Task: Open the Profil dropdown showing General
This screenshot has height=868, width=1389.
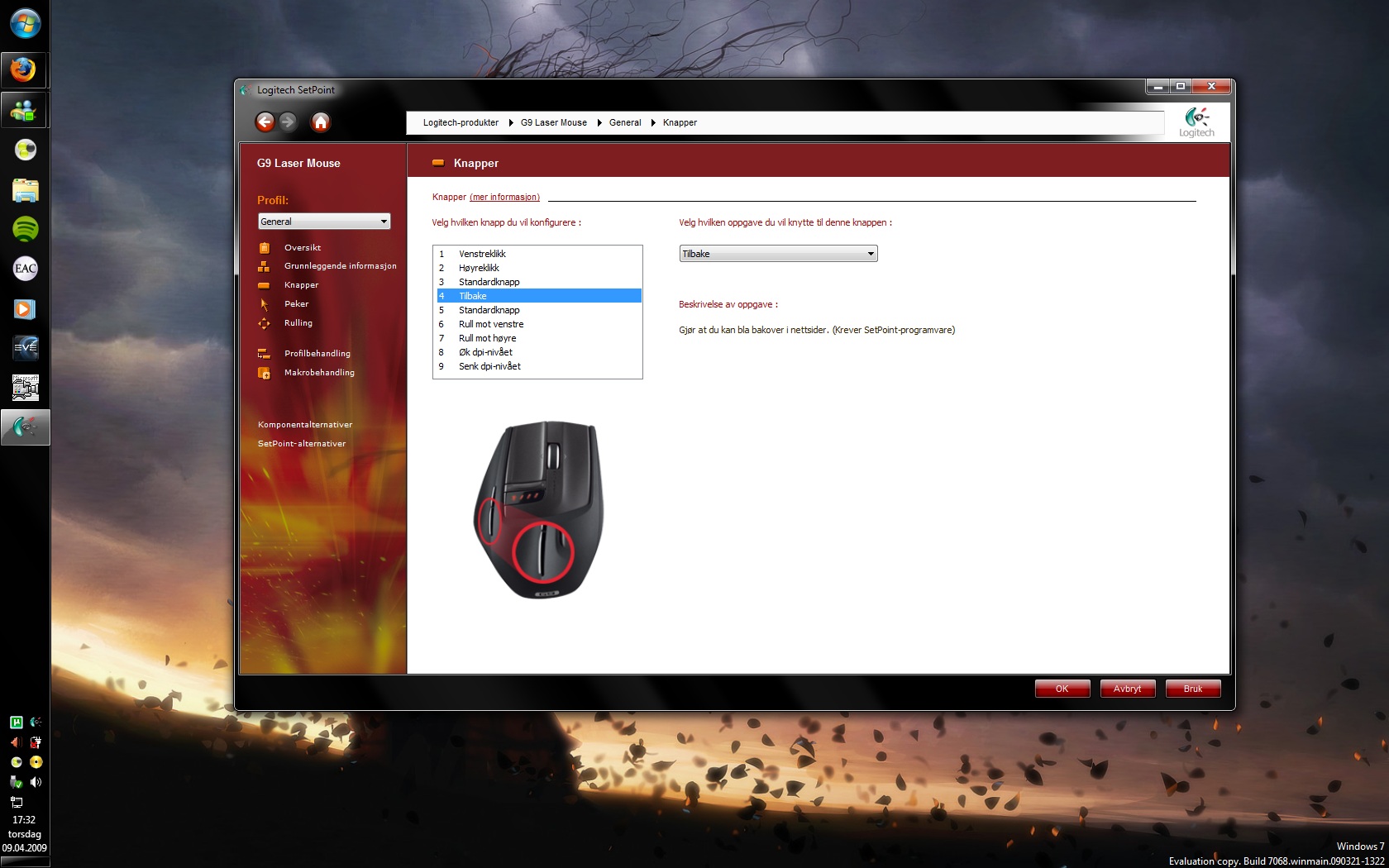Action: (324, 222)
